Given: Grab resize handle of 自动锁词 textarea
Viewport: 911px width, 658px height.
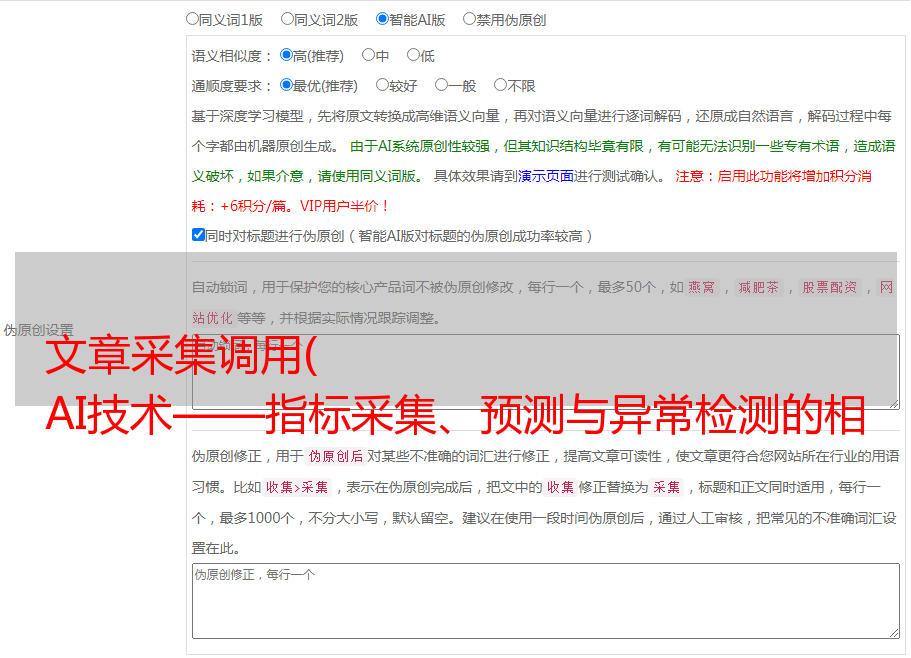Looking at the screenshot, I should coord(894,404).
